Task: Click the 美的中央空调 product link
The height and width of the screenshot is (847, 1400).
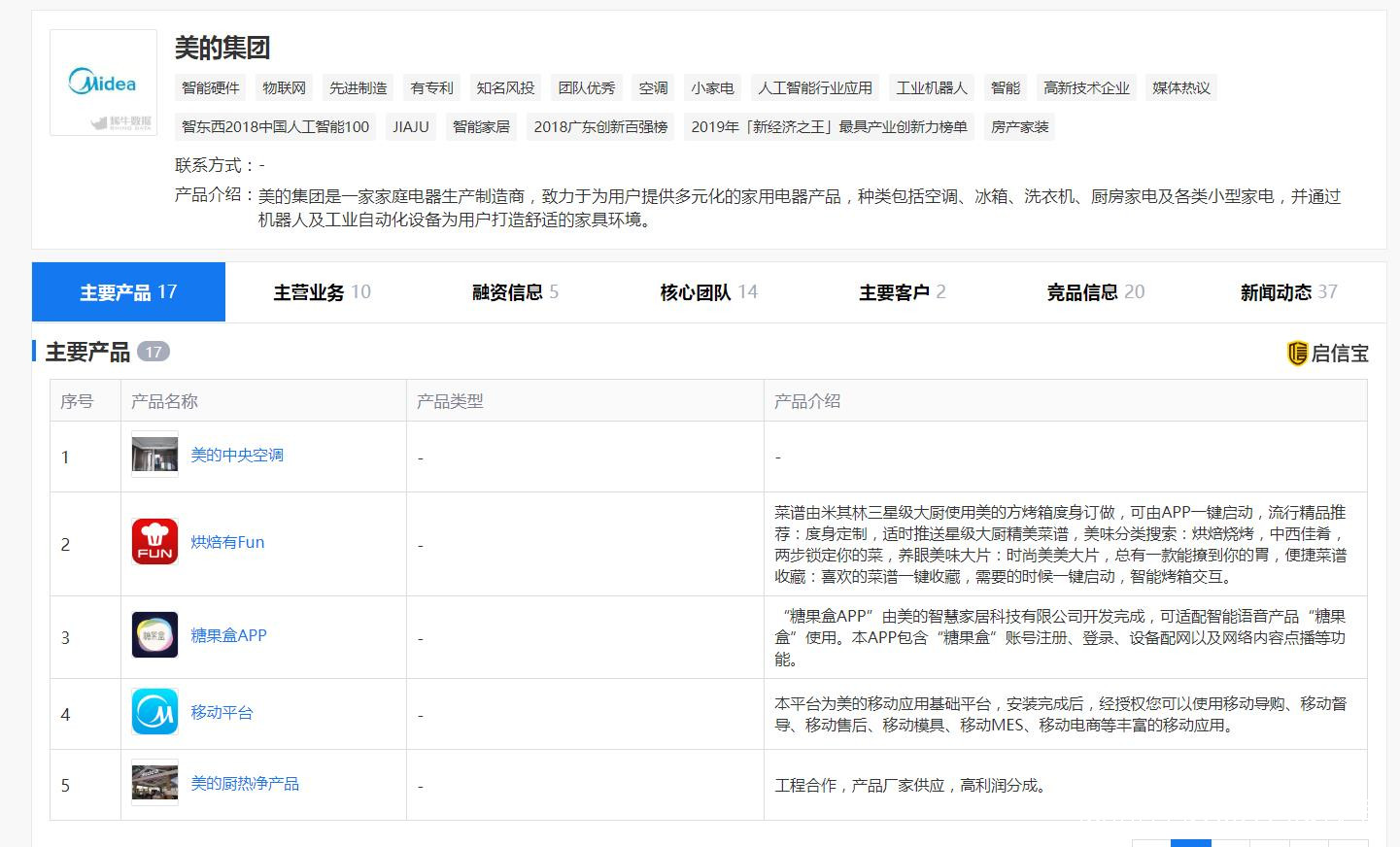Action: point(237,456)
